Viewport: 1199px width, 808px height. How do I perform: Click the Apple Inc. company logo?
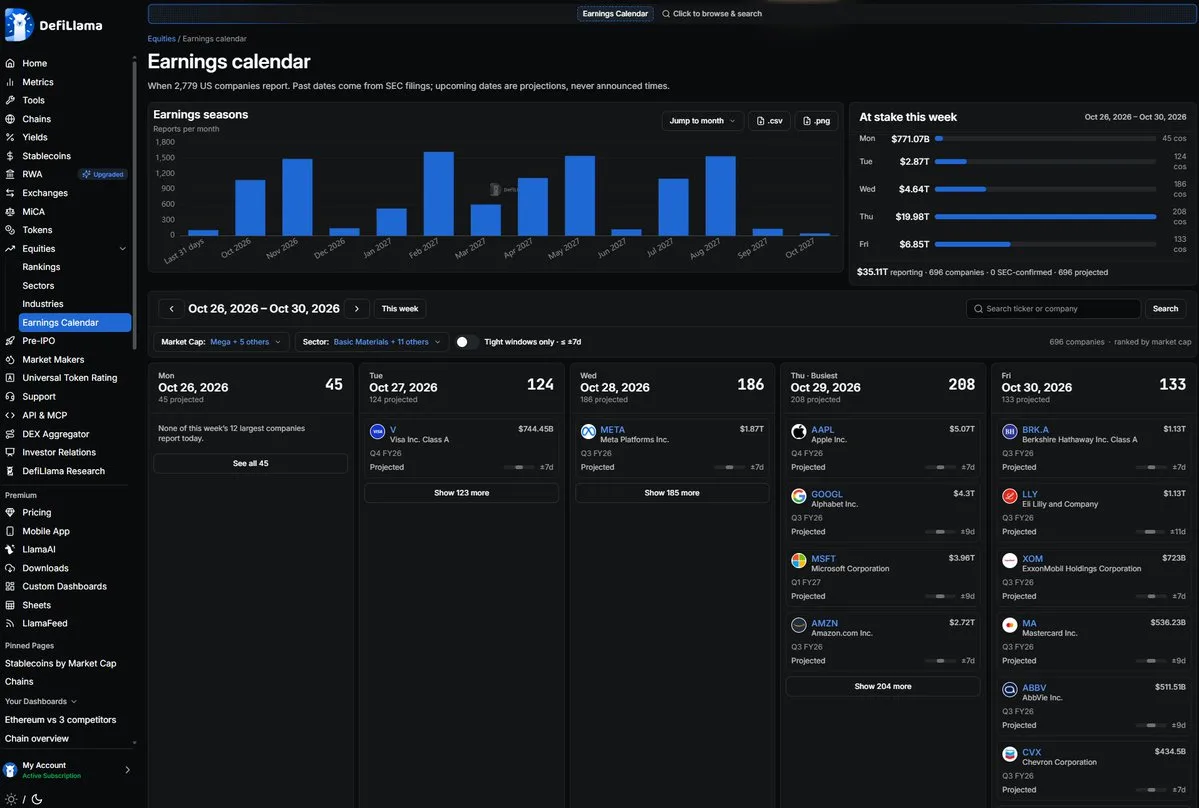coord(798,432)
